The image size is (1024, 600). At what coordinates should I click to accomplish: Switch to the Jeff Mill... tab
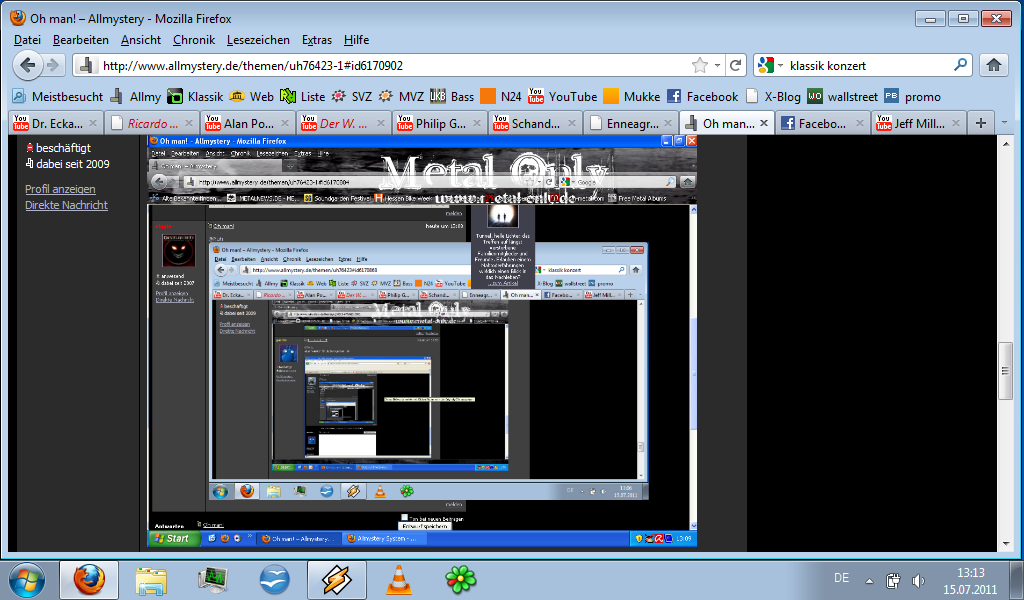click(919, 123)
